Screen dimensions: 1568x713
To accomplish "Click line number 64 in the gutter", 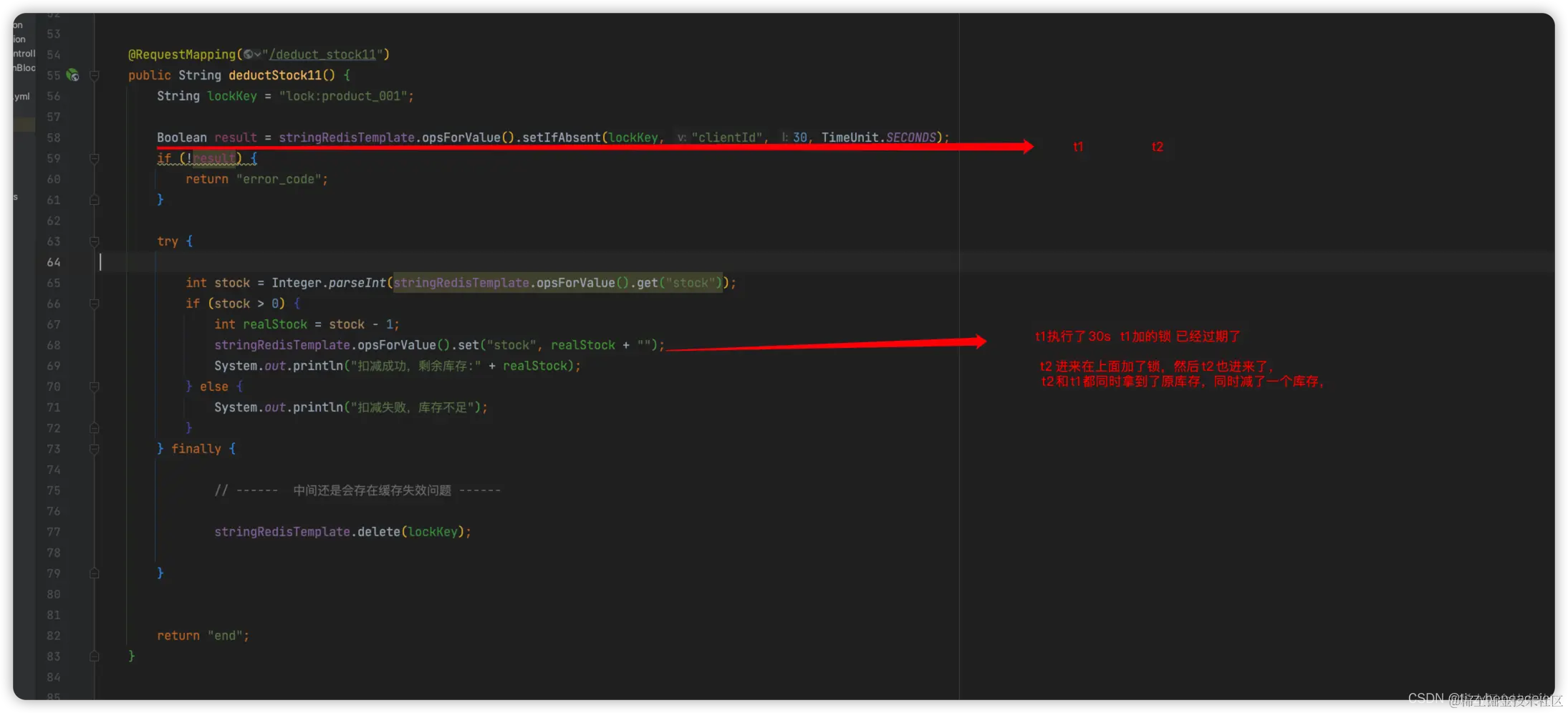I will point(54,262).
